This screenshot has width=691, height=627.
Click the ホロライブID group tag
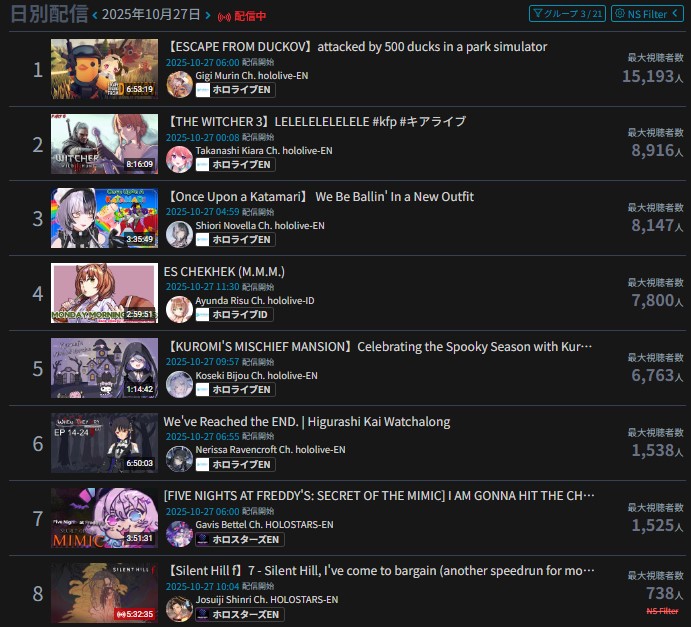pos(234,315)
